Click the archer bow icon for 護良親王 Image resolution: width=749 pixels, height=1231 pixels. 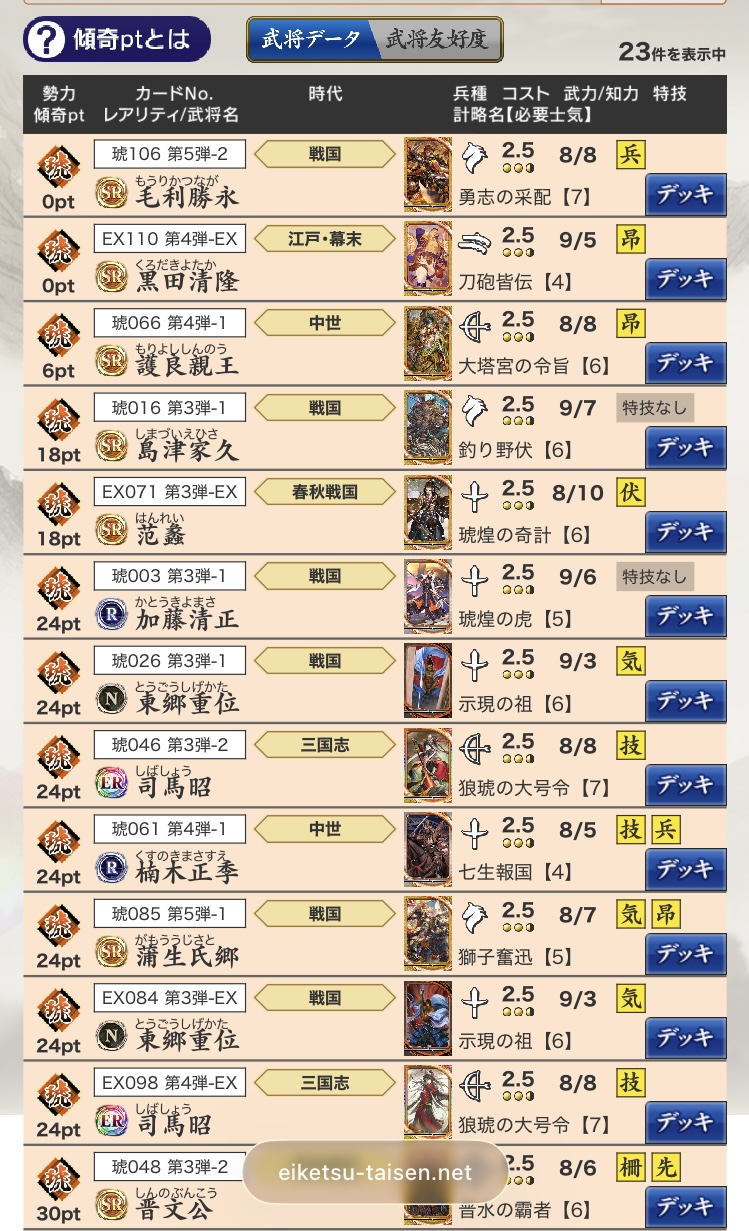click(x=476, y=323)
